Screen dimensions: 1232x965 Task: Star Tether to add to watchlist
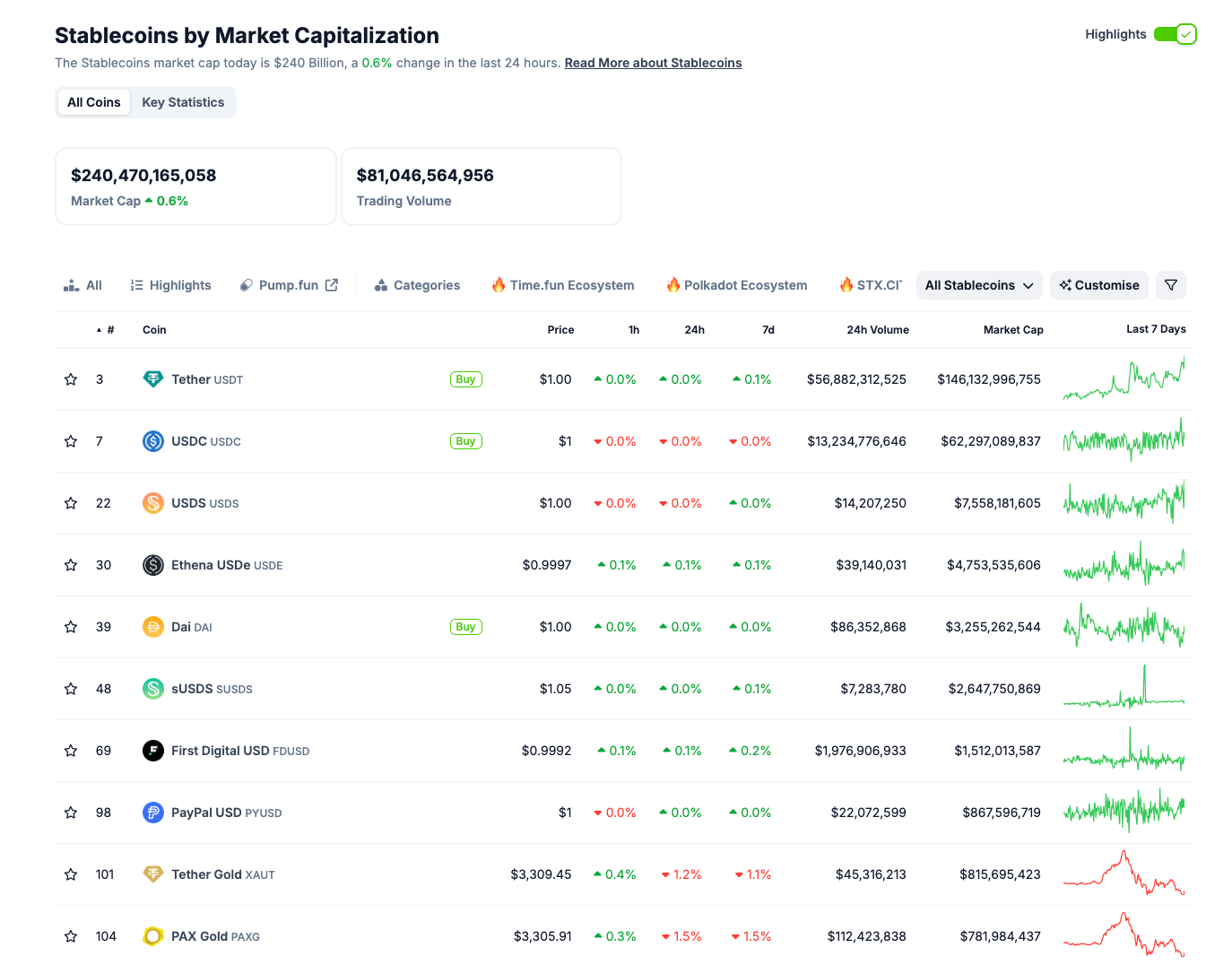70,378
